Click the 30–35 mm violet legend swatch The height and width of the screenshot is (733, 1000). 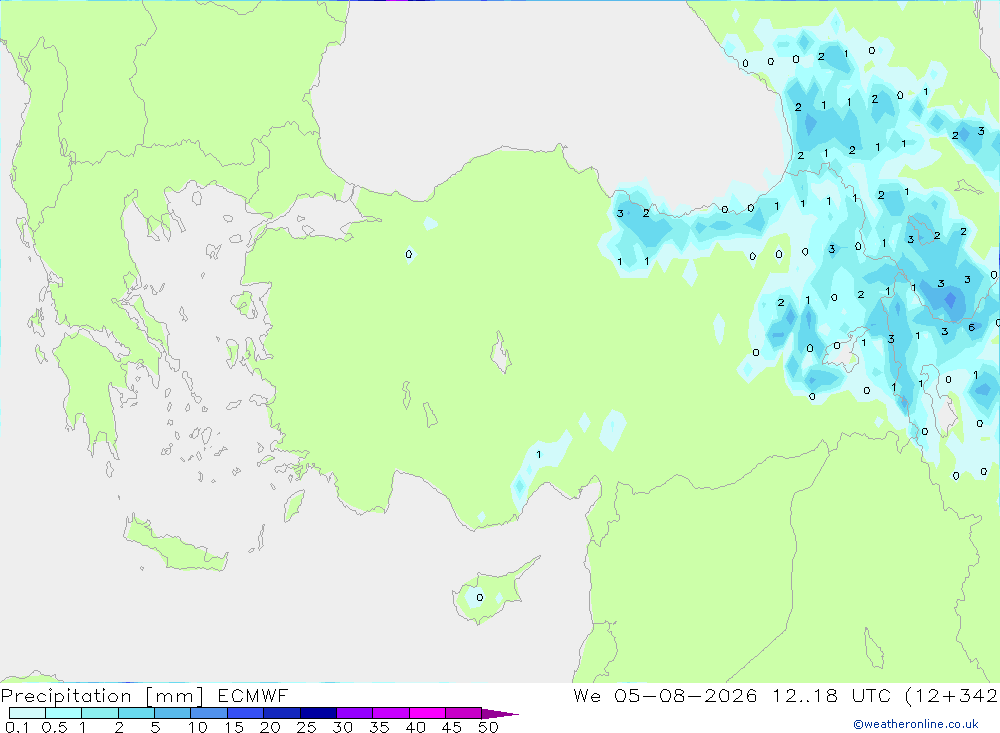coord(355,713)
